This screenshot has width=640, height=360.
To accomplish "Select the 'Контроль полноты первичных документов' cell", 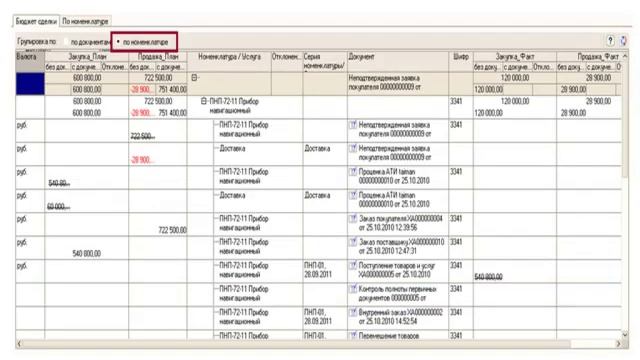I will (x=398, y=294).
